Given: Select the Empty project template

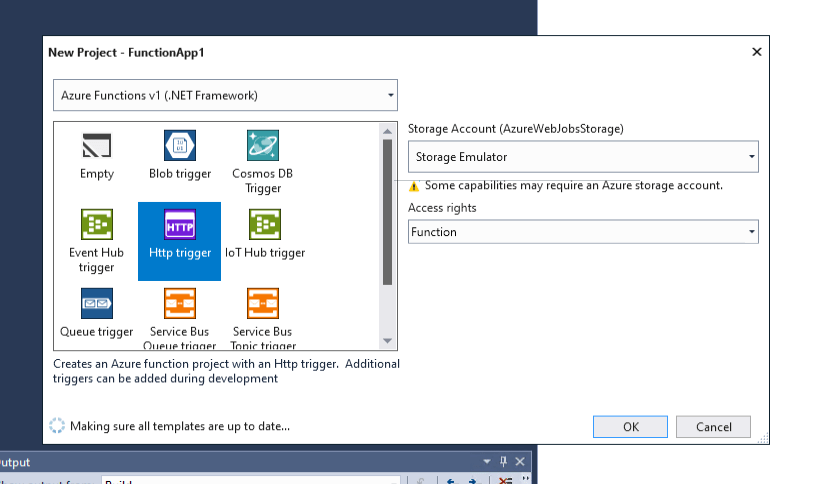Looking at the screenshot, I should point(97,155).
